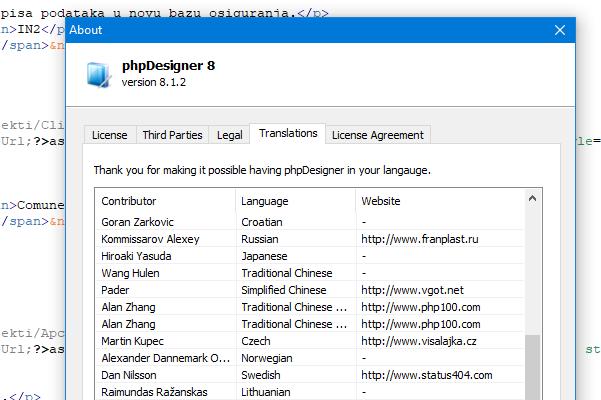Image resolution: width=601 pixels, height=400 pixels.
Task: Select the Goran Zarkovic row
Action: click(309, 222)
